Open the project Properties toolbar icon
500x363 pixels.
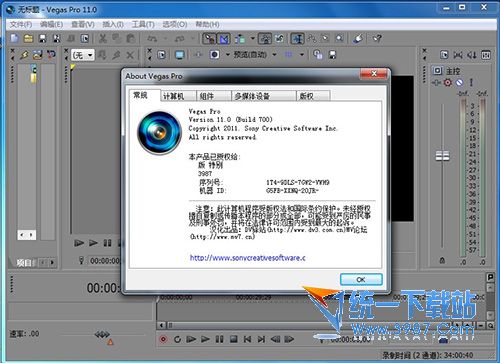tap(85, 38)
